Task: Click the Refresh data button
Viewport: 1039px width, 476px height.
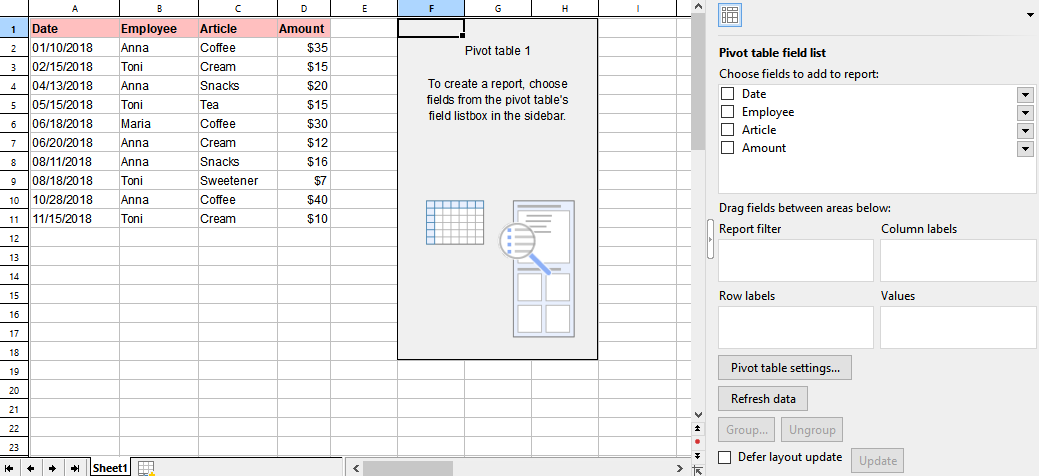Action: (x=763, y=399)
